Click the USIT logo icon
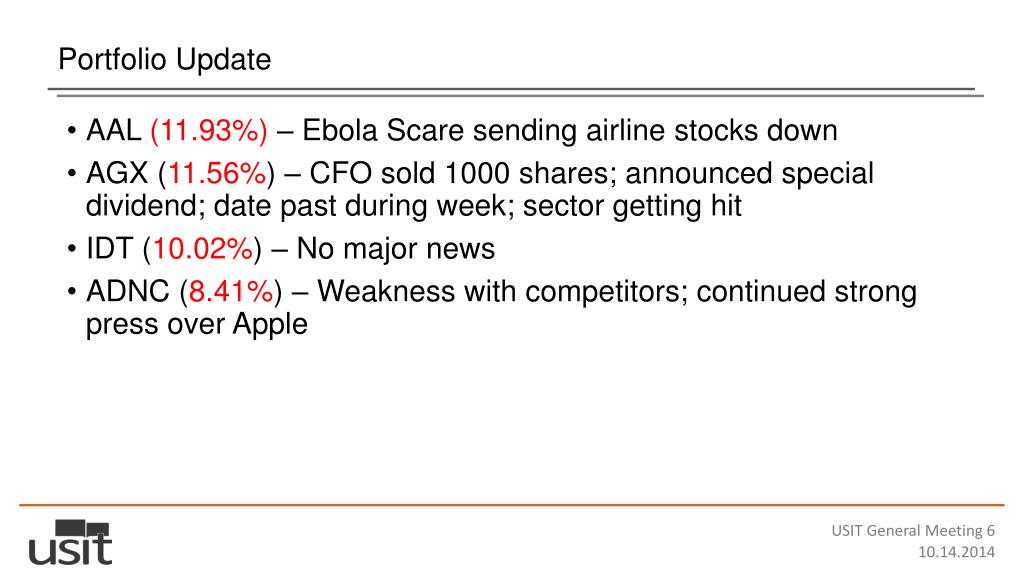 [71, 542]
